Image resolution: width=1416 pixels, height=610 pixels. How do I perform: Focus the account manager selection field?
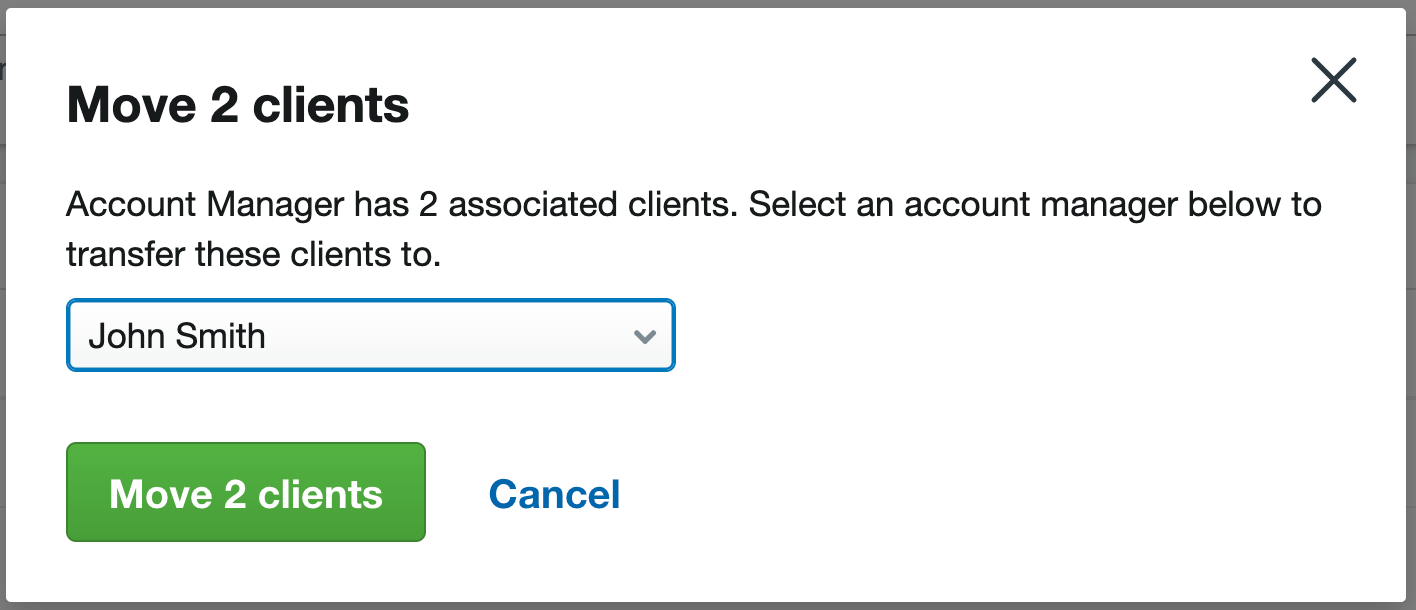click(371, 335)
